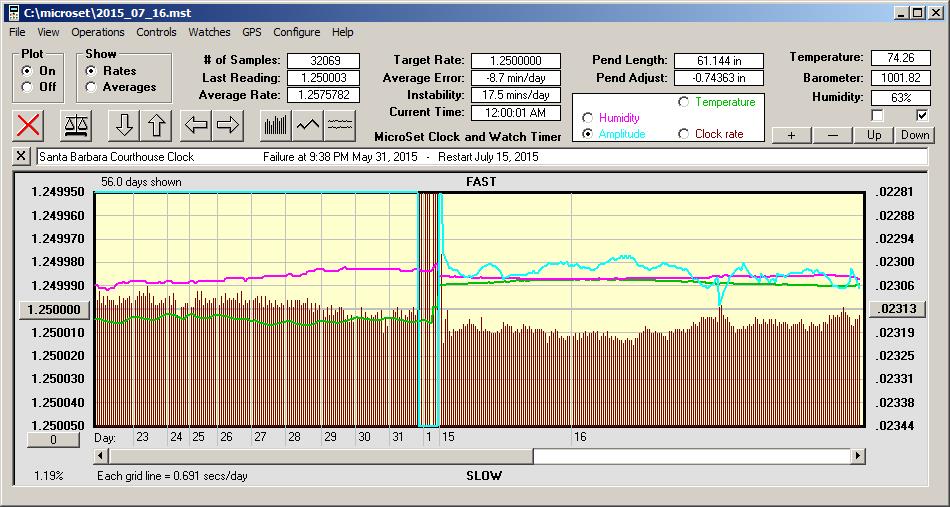Click the horizontal scrollbar left arrow
This screenshot has height=507, width=950.
(101, 456)
